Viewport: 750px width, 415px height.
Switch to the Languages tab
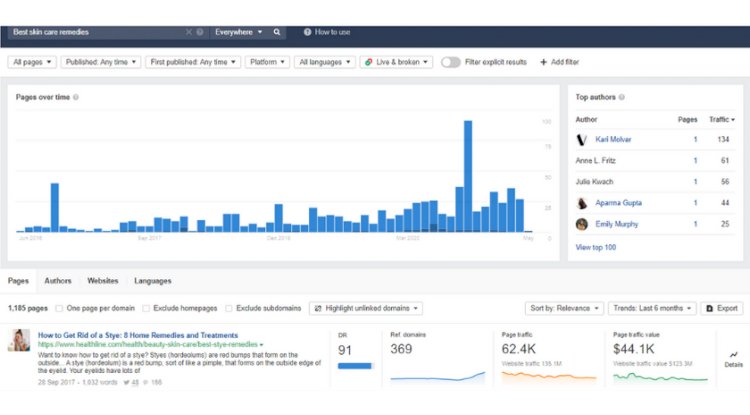pyautogui.click(x=153, y=281)
